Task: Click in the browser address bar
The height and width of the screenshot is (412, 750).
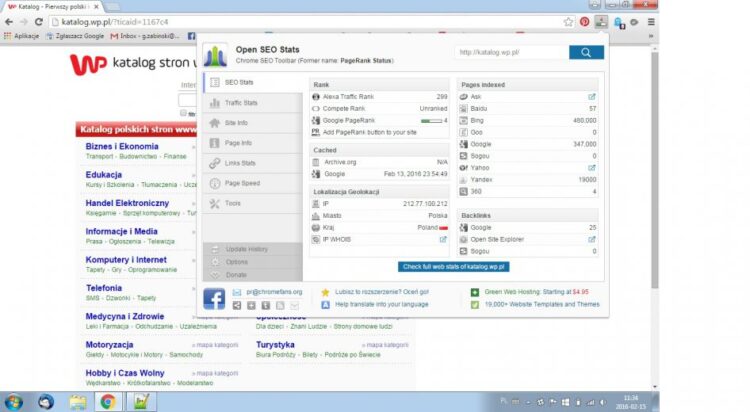Action: tap(306, 22)
